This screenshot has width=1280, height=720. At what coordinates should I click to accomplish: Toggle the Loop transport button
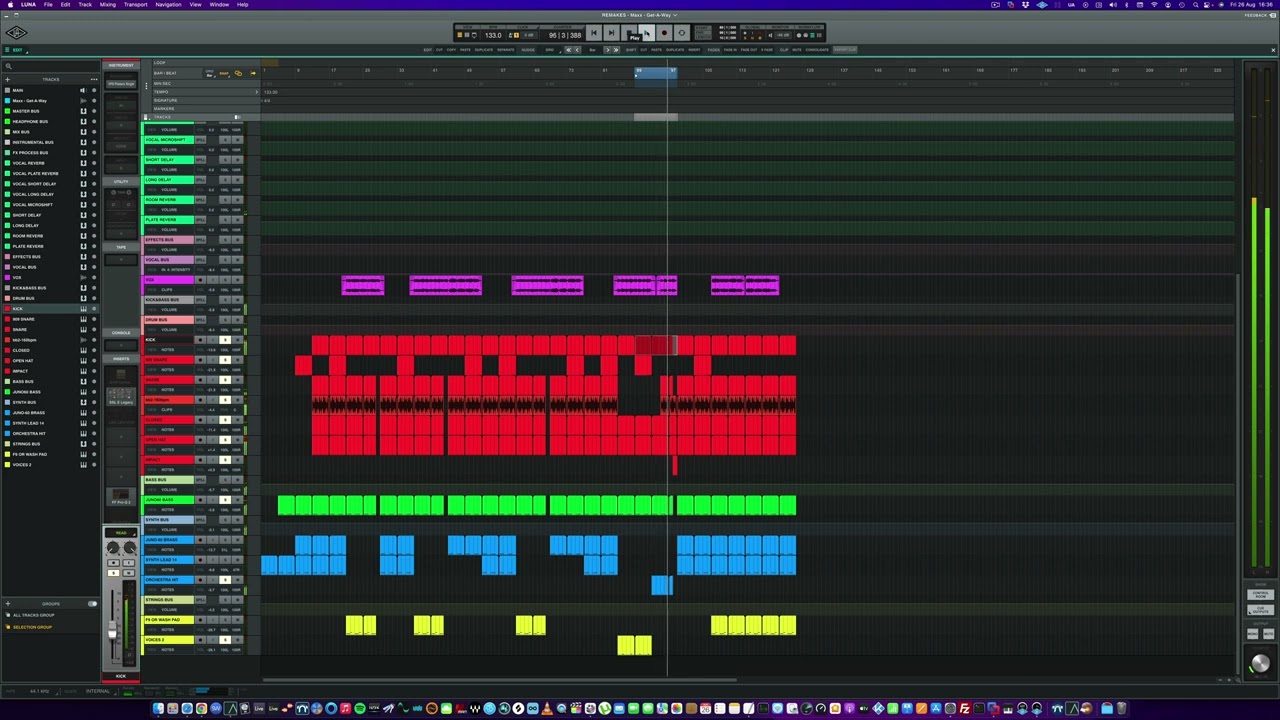pyautogui.click(x=682, y=33)
